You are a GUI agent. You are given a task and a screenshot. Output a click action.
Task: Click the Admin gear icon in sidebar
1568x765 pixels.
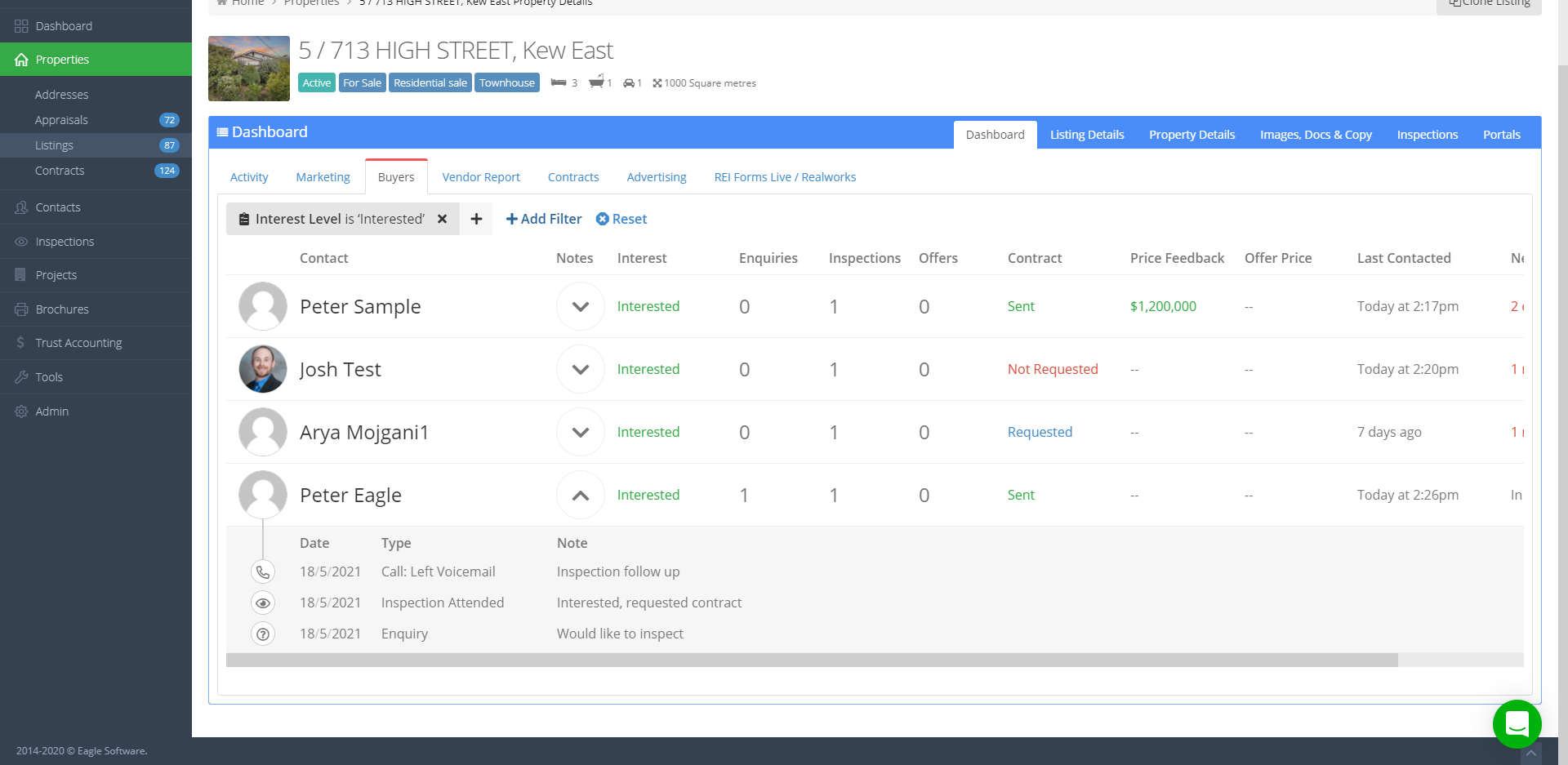click(x=21, y=411)
